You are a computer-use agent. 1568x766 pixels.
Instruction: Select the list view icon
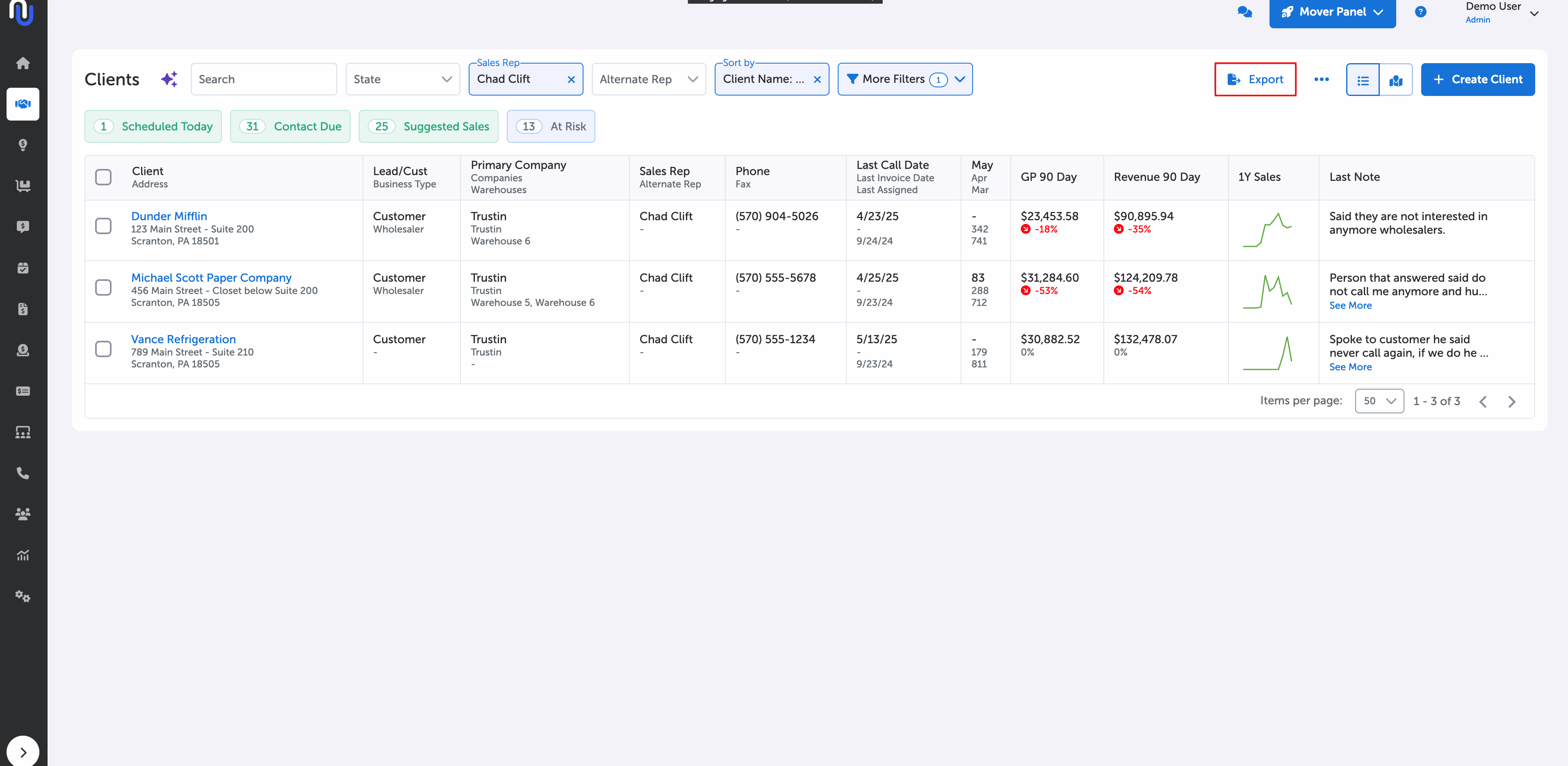(1362, 80)
